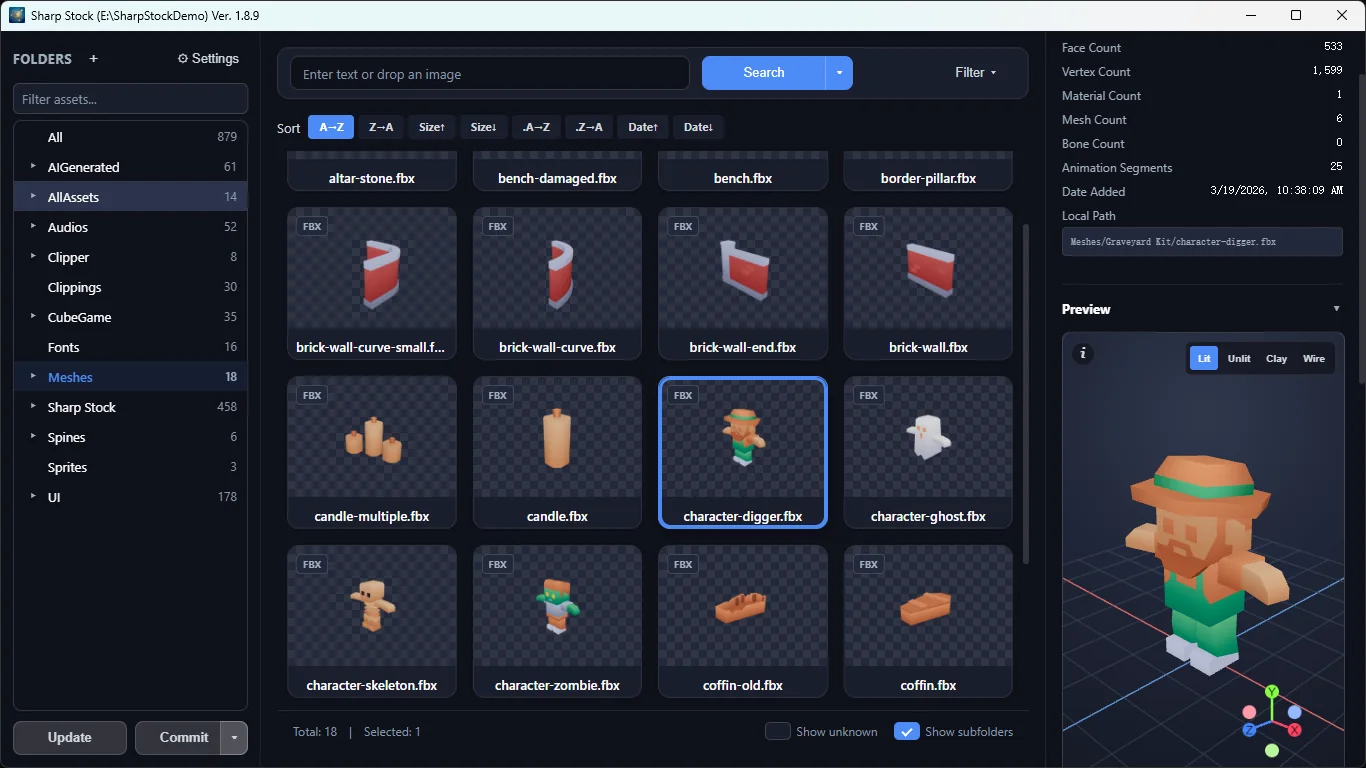Sort by Date descending
This screenshot has width=1366, height=768.
coord(698,127)
